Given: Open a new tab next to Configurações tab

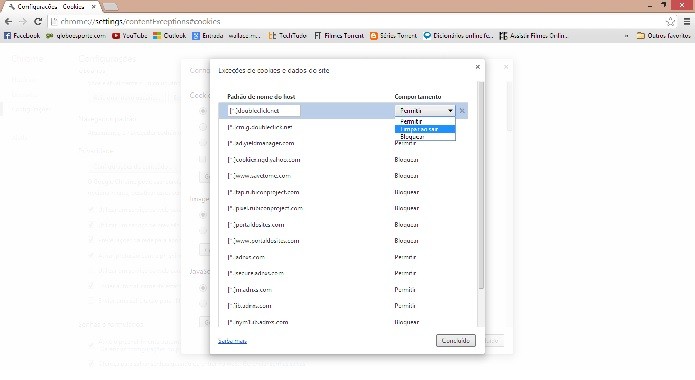Looking at the screenshot, I should [110, 7].
